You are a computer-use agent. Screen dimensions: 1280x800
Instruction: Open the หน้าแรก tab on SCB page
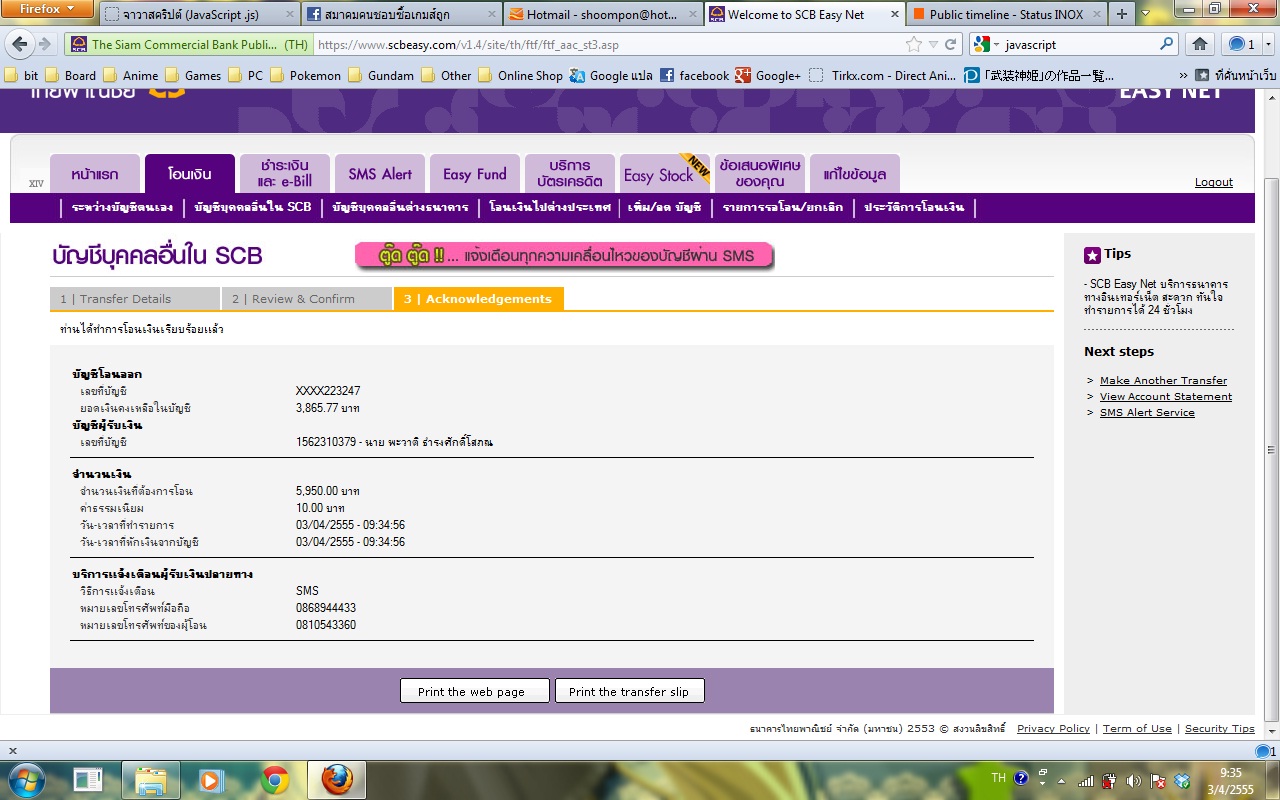pyautogui.click(x=94, y=174)
